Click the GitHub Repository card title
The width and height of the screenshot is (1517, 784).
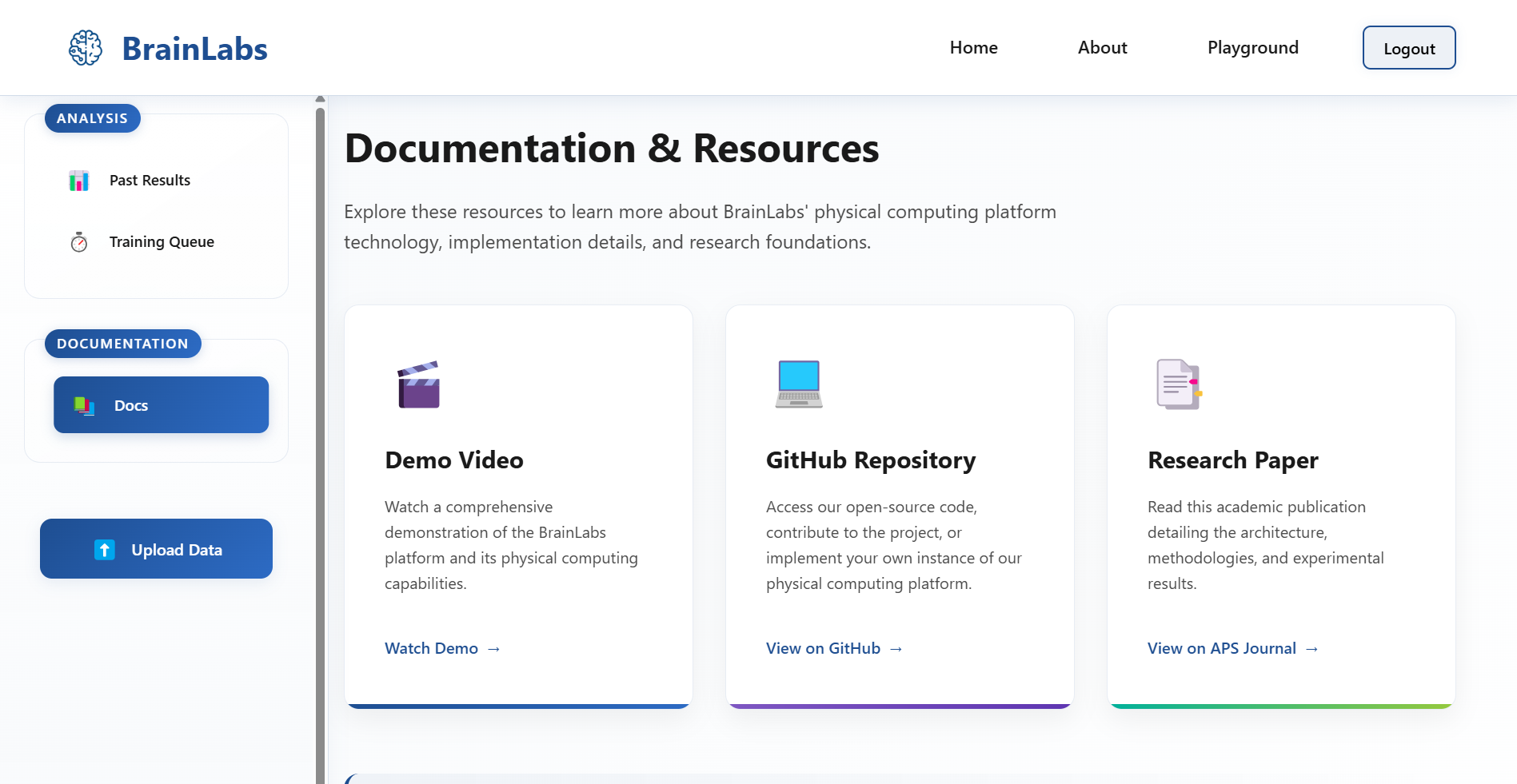[x=871, y=460]
